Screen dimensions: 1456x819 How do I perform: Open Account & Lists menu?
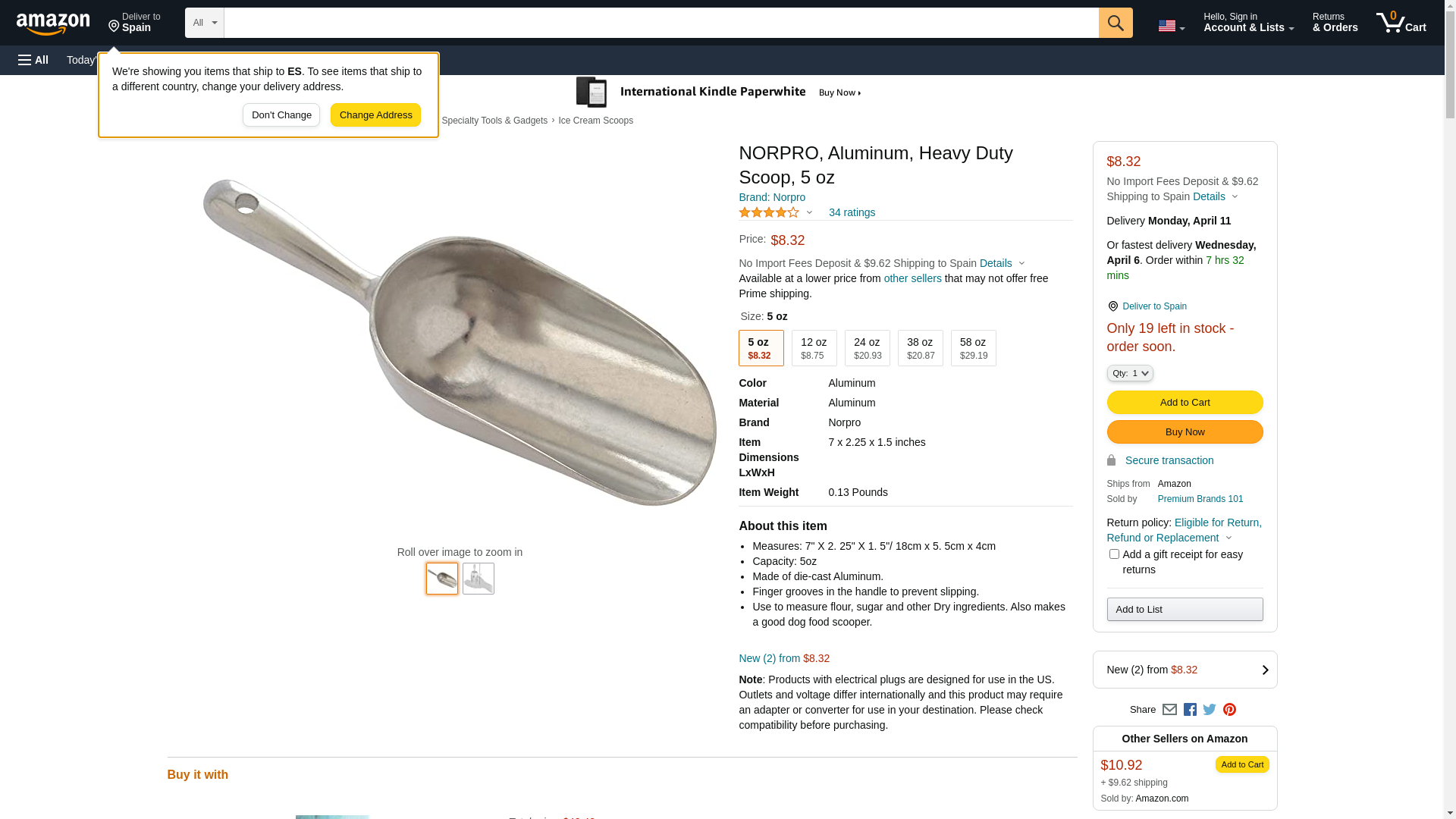point(1248,23)
